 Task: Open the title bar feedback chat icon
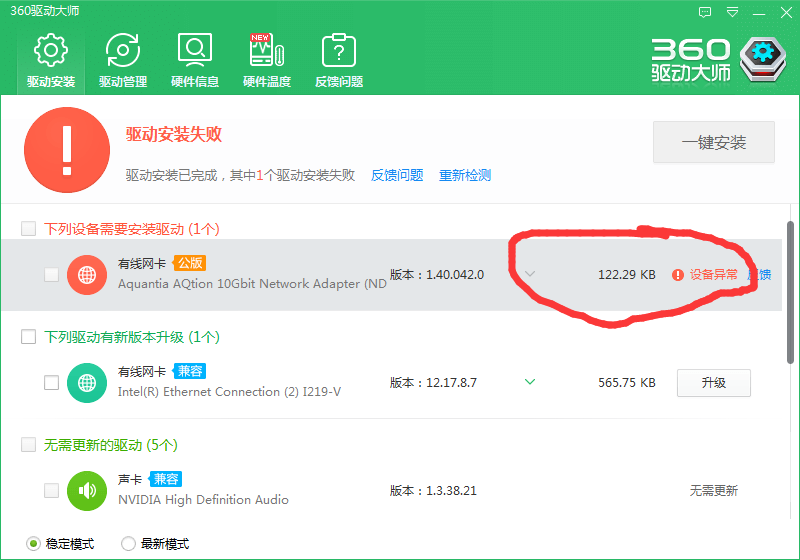(x=705, y=12)
